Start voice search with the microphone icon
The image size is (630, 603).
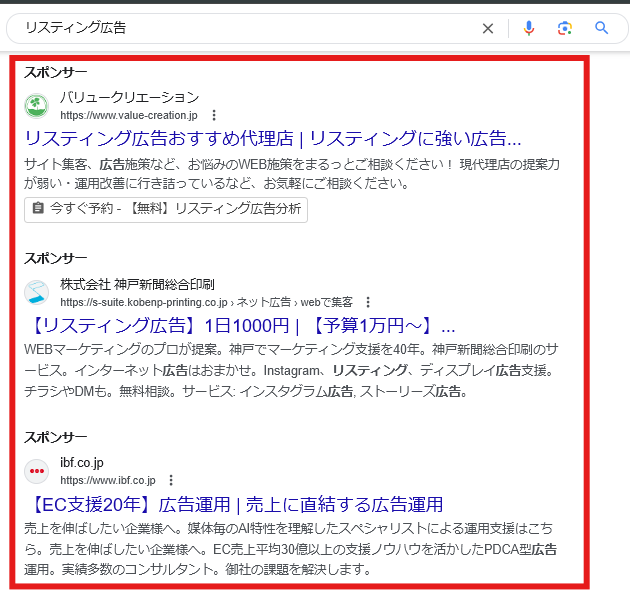tap(529, 28)
